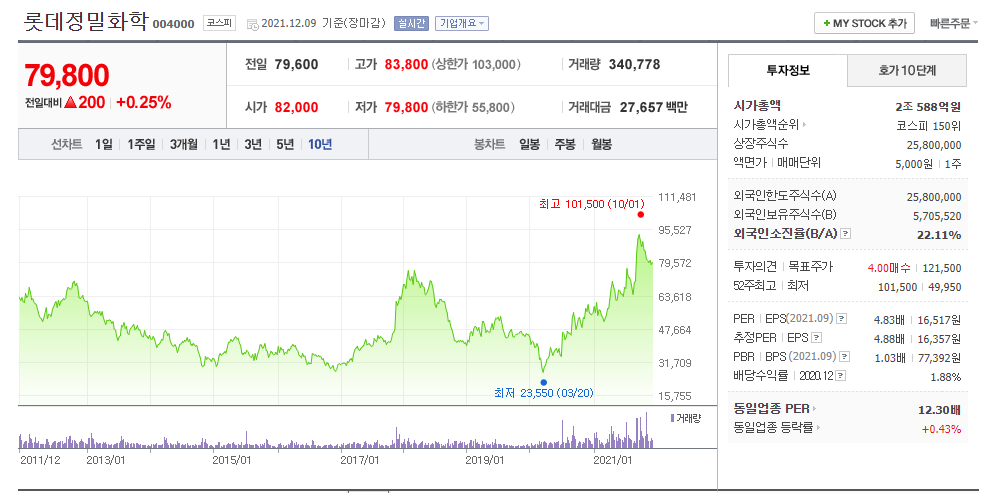Open the 기업개요 dropdown
The width and height of the screenshot is (1004, 493).
point(462,24)
